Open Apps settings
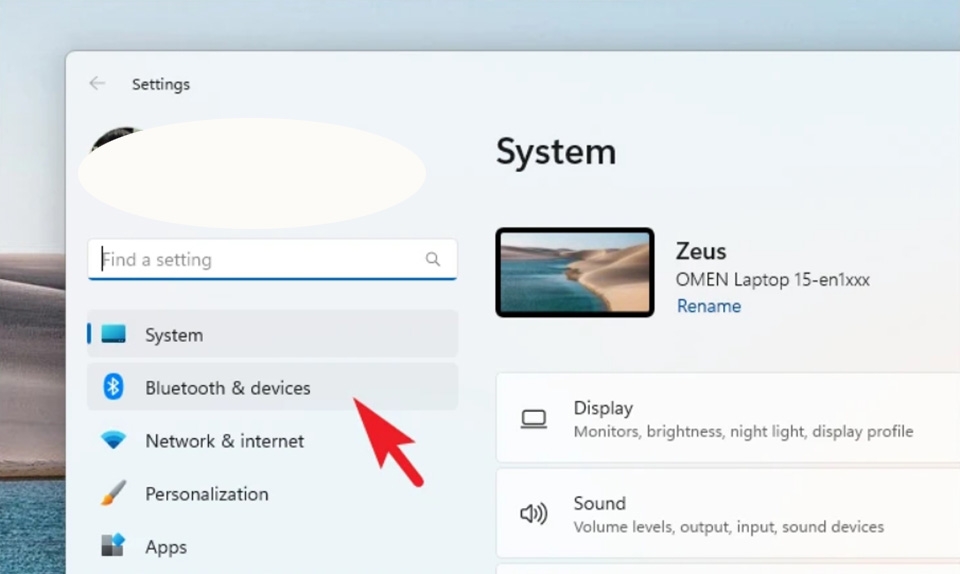 pos(272,546)
